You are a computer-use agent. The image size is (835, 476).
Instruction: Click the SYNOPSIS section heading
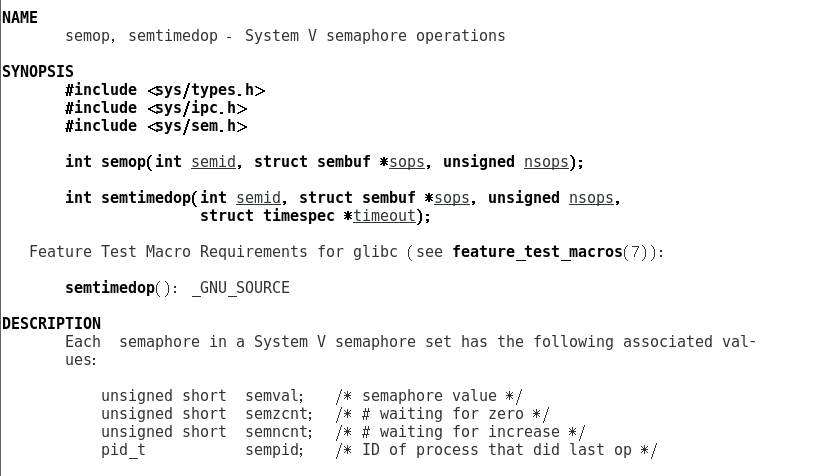(x=38, y=72)
